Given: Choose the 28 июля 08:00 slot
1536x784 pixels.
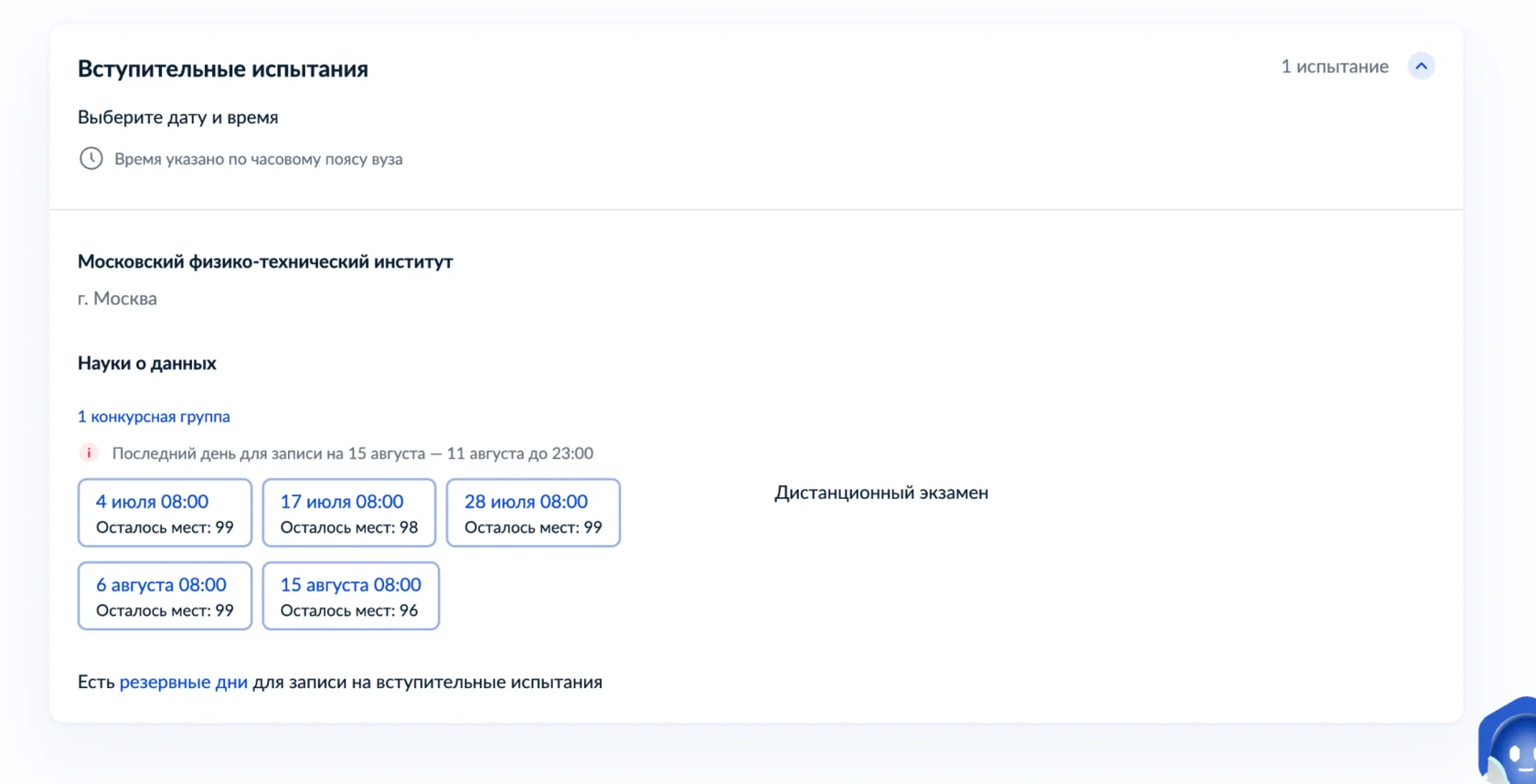Looking at the screenshot, I should 533,513.
